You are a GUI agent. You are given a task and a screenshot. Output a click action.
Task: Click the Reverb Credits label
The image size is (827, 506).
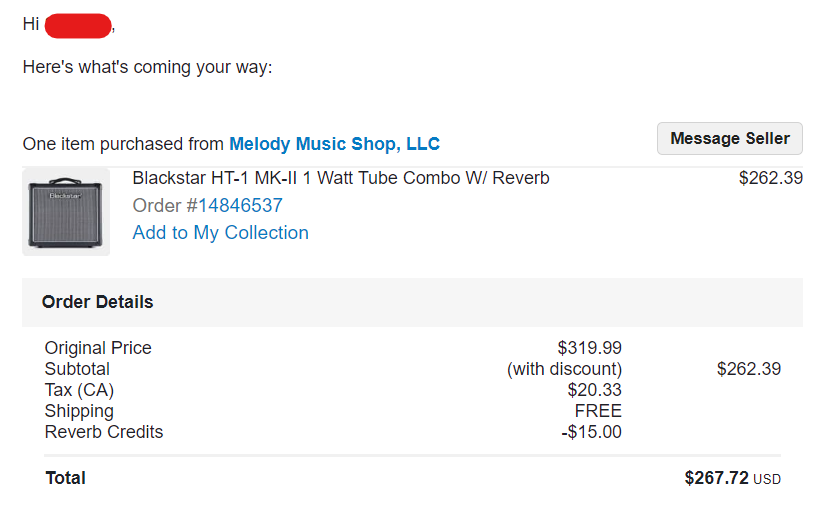104,432
